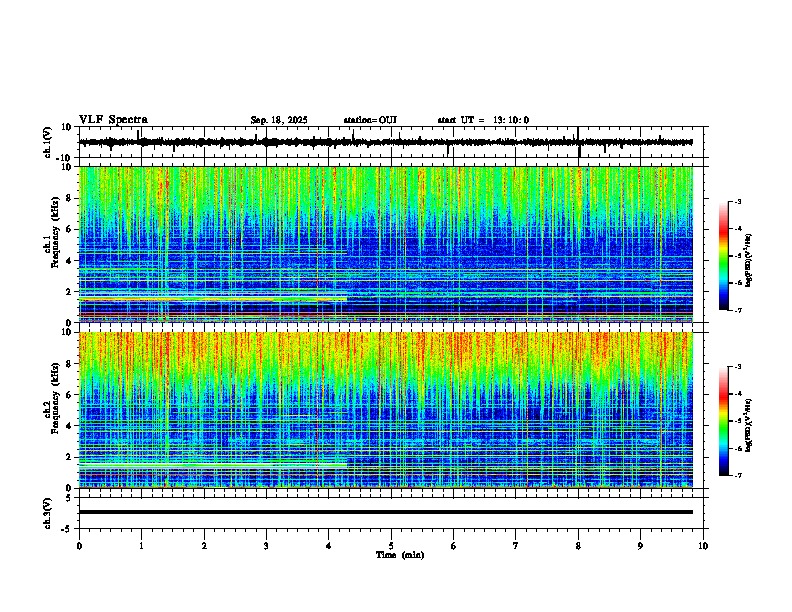Click the '-7' tick on ch.2 colorbar
This screenshot has width=792, height=612.
tap(737, 475)
